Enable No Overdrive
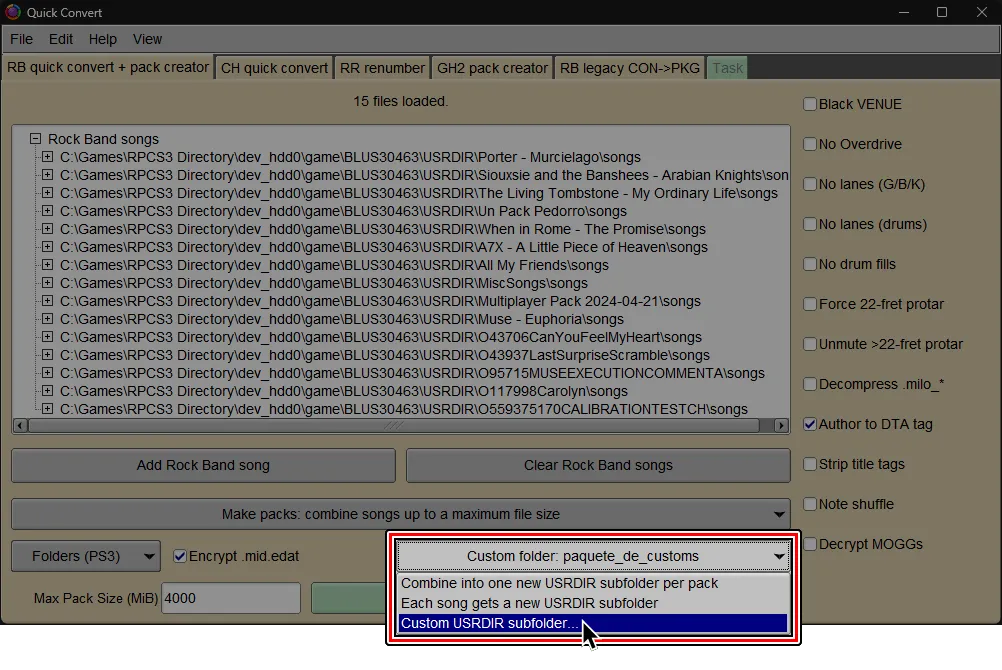 click(809, 143)
